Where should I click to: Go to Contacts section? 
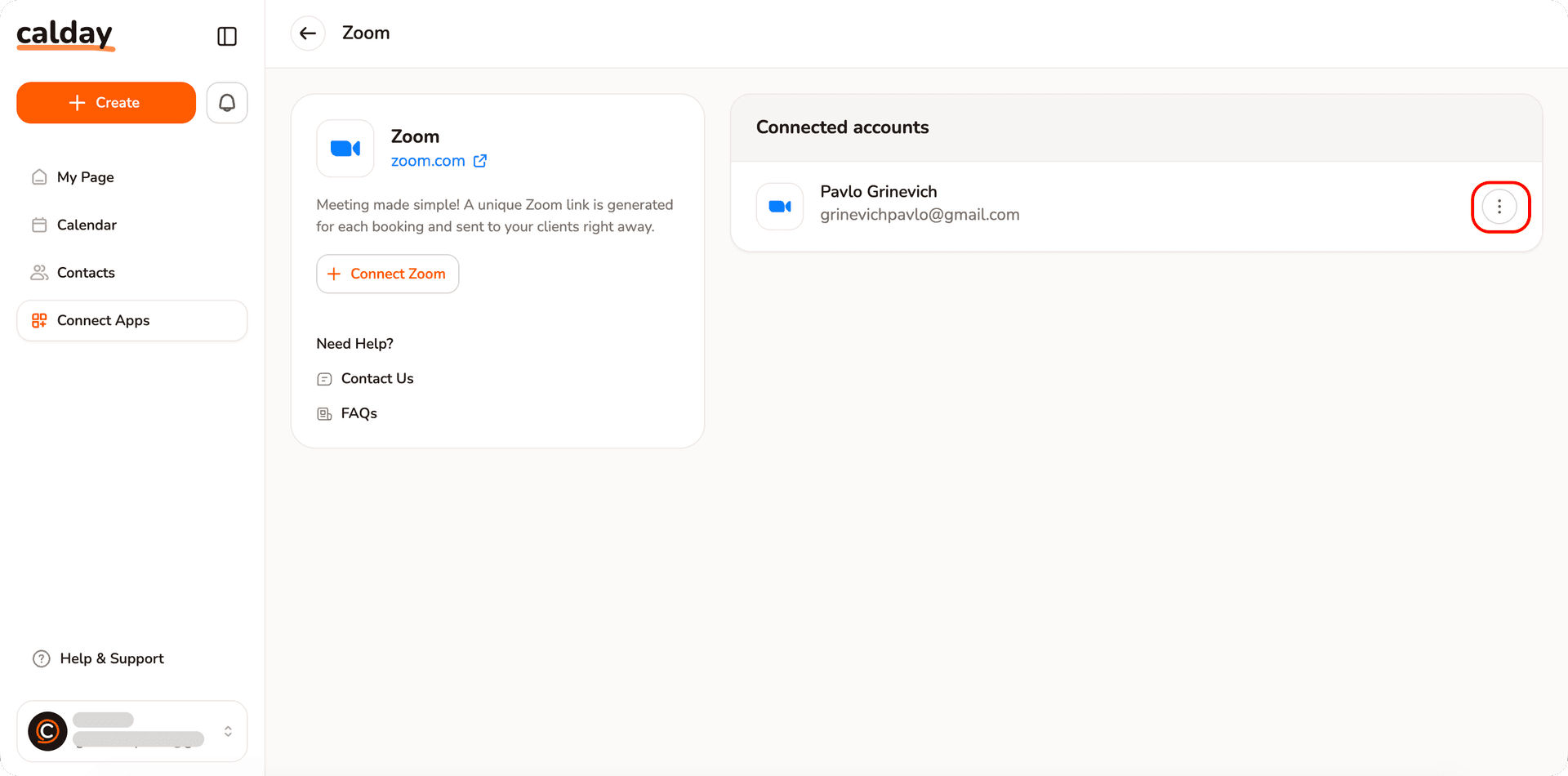[x=86, y=273]
